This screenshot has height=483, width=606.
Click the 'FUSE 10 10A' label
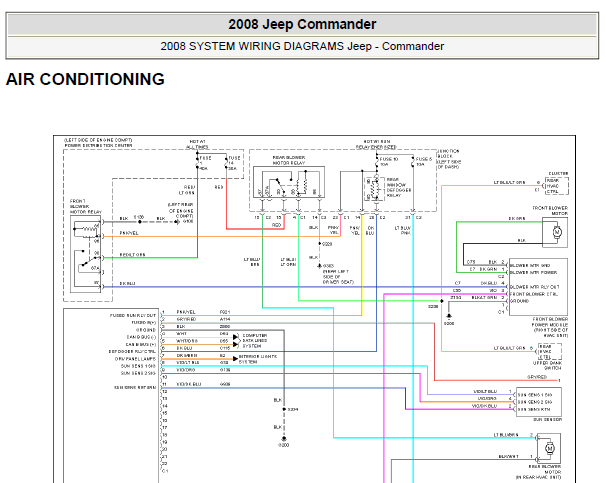coord(389,162)
